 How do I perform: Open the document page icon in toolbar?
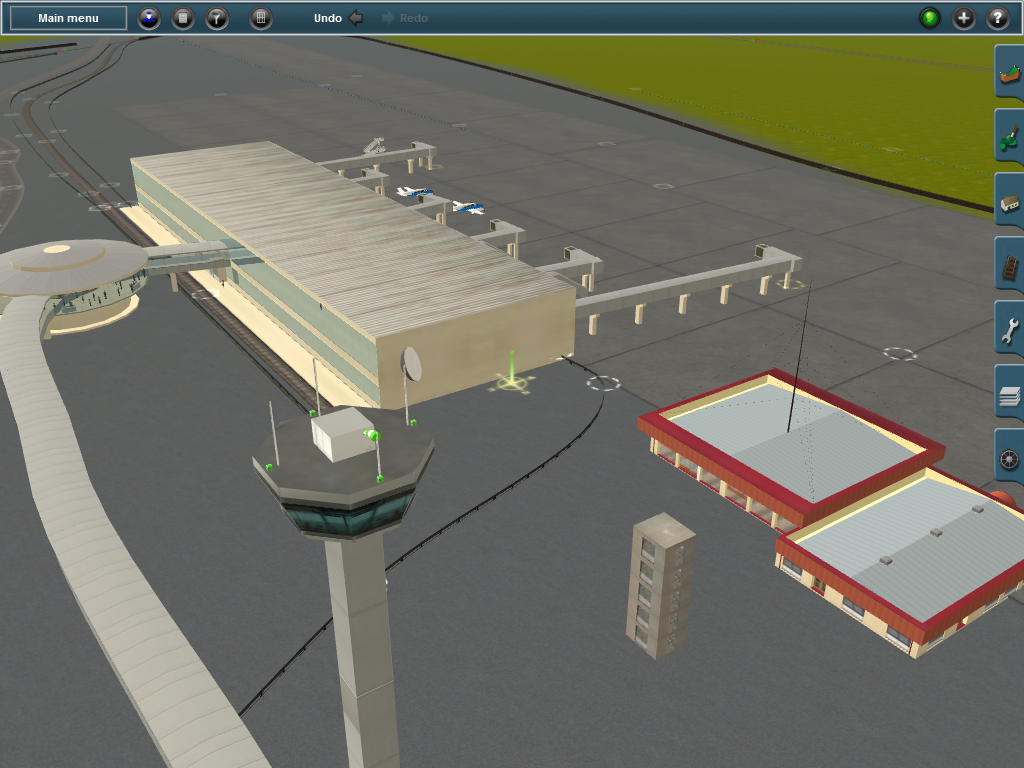183,18
